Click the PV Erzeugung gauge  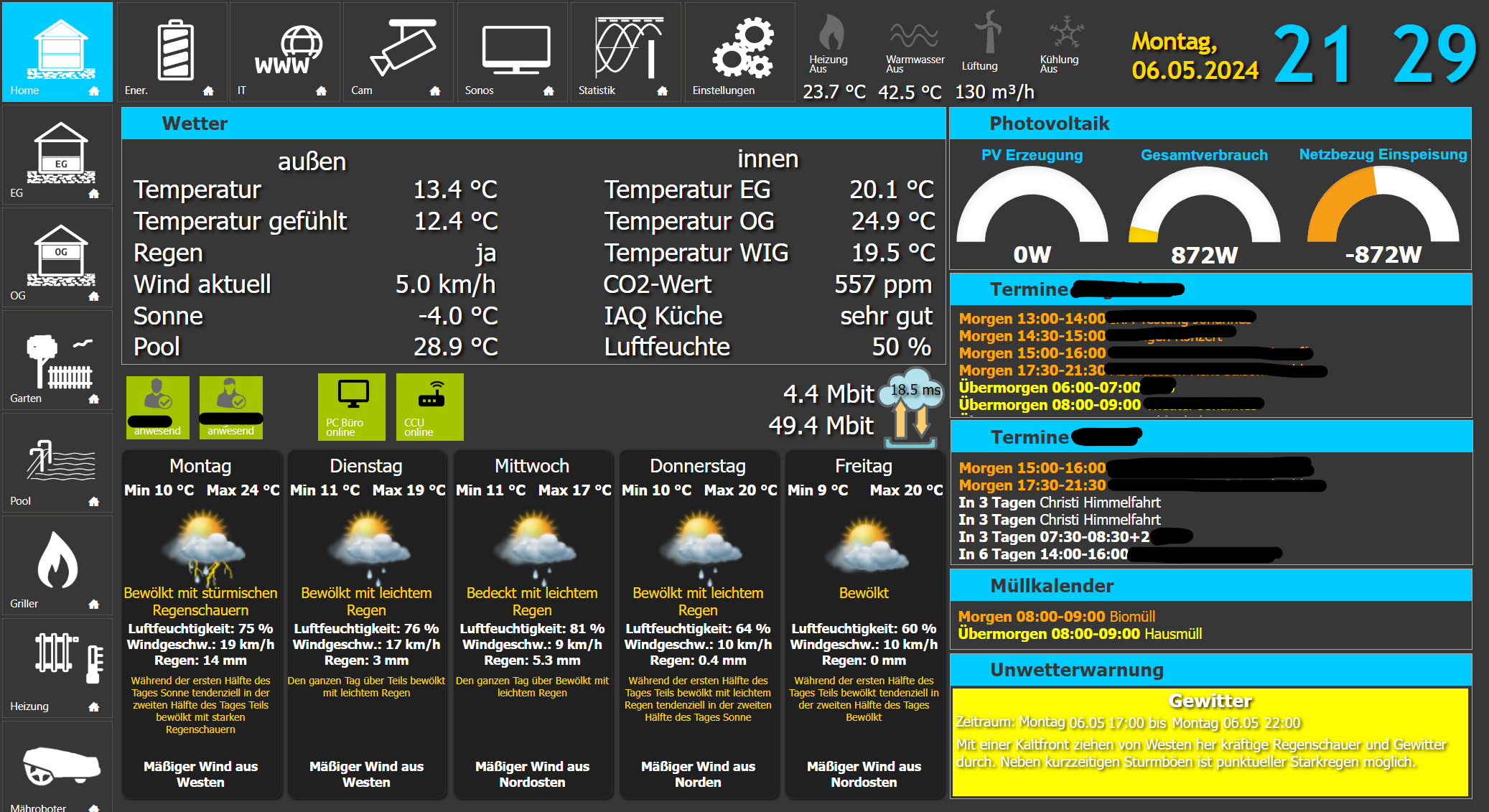(x=1032, y=205)
